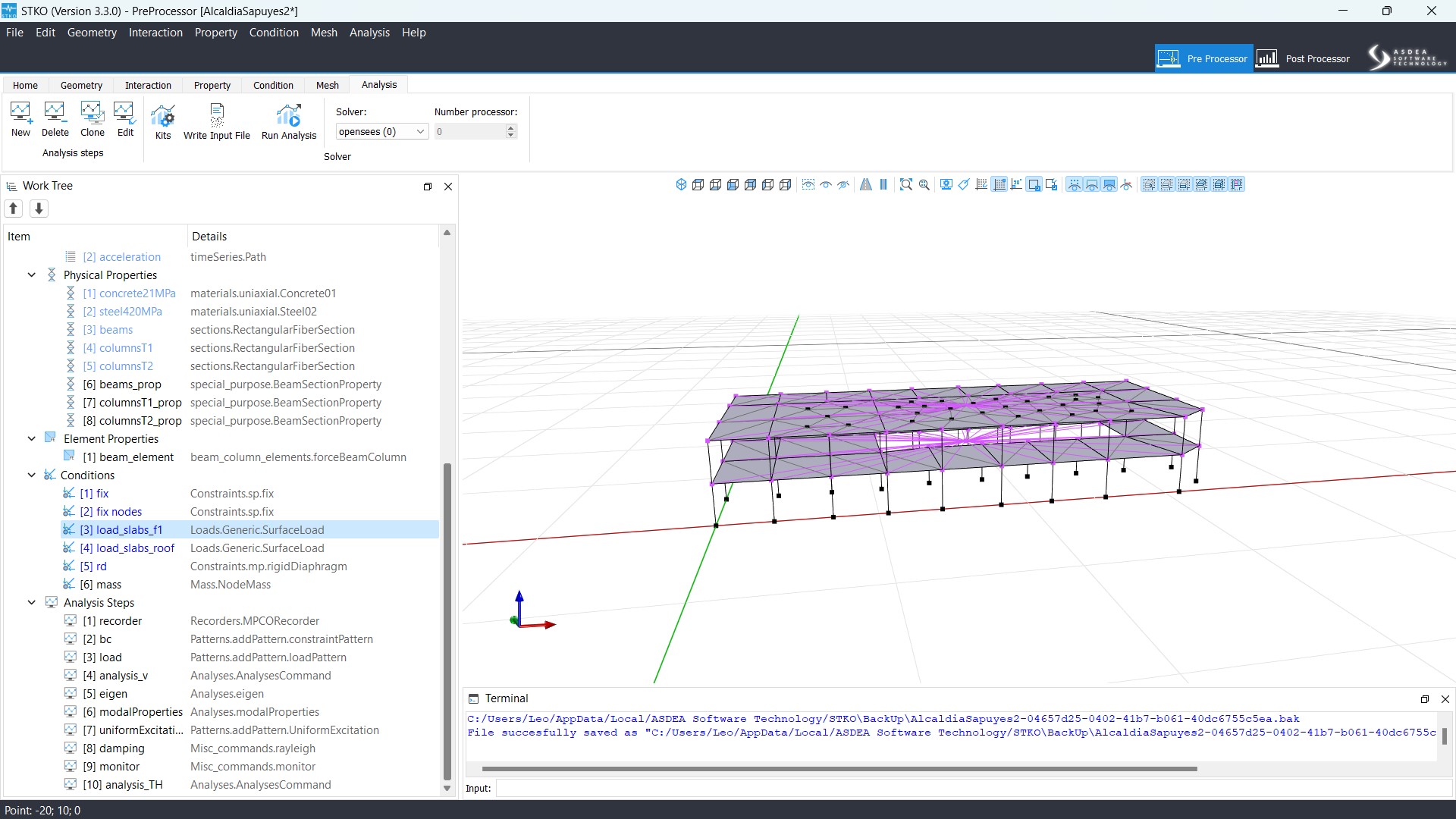The height and width of the screenshot is (819, 1456).
Task: Float the Terminal panel
Action: tap(1424, 699)
